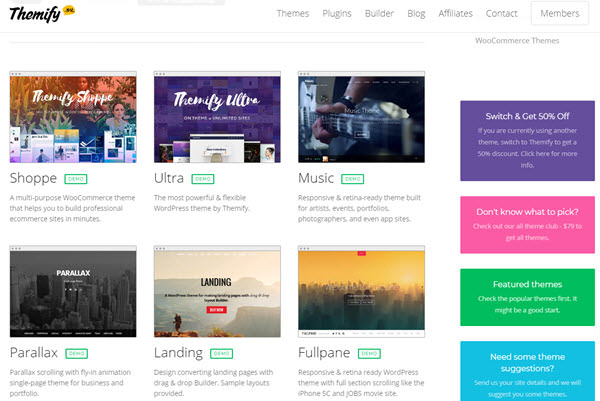Viewport: 600px width, 401px height.
Task: Click the pink Don't know what to pick banner
Action: (x=527, y=225)
